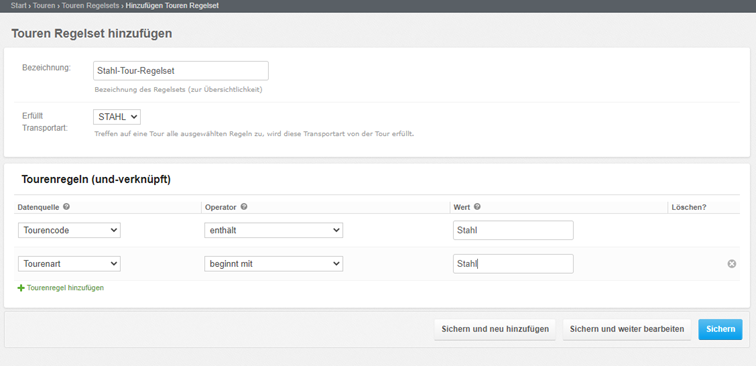Click the Datenquelle help question-mark icon
This screenshot has height=366, width=756.
pos(67,207)
